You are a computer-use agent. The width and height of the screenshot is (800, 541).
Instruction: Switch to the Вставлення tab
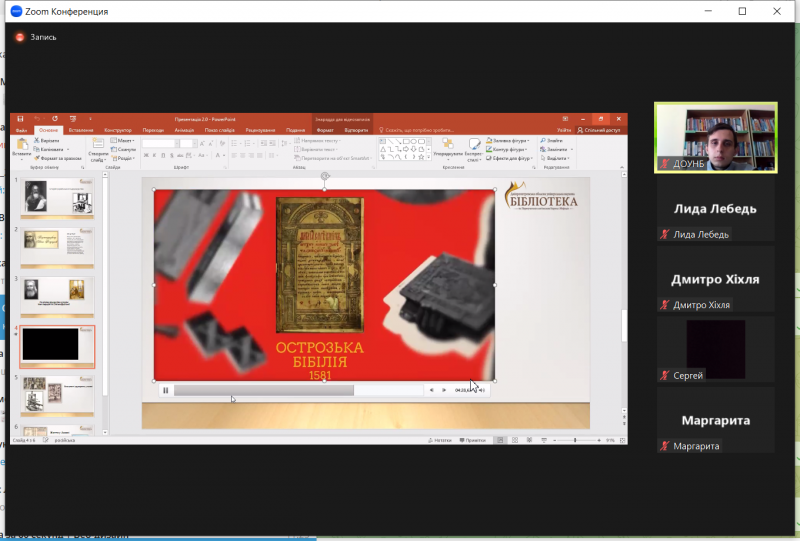click(81, 130)
